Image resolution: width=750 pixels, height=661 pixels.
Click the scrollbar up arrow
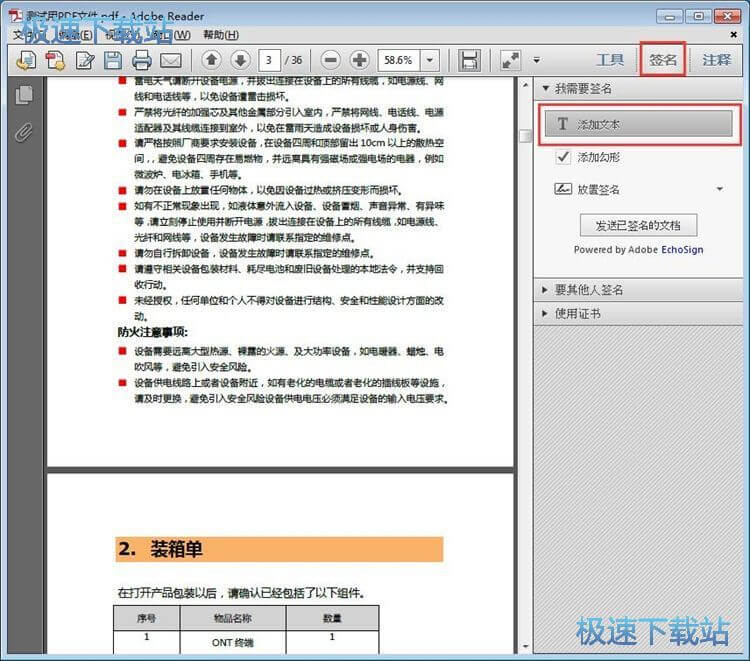click(525, 85)
